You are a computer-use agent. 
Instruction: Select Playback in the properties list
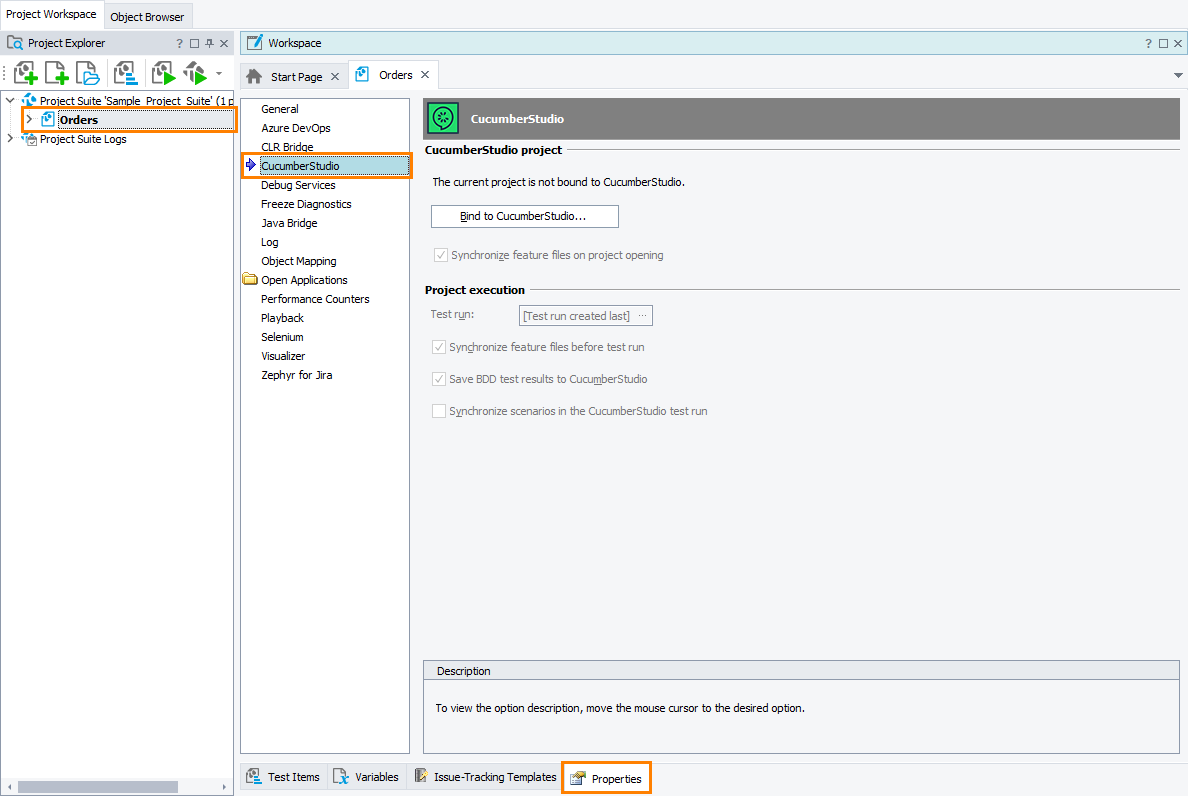point(282,318)
